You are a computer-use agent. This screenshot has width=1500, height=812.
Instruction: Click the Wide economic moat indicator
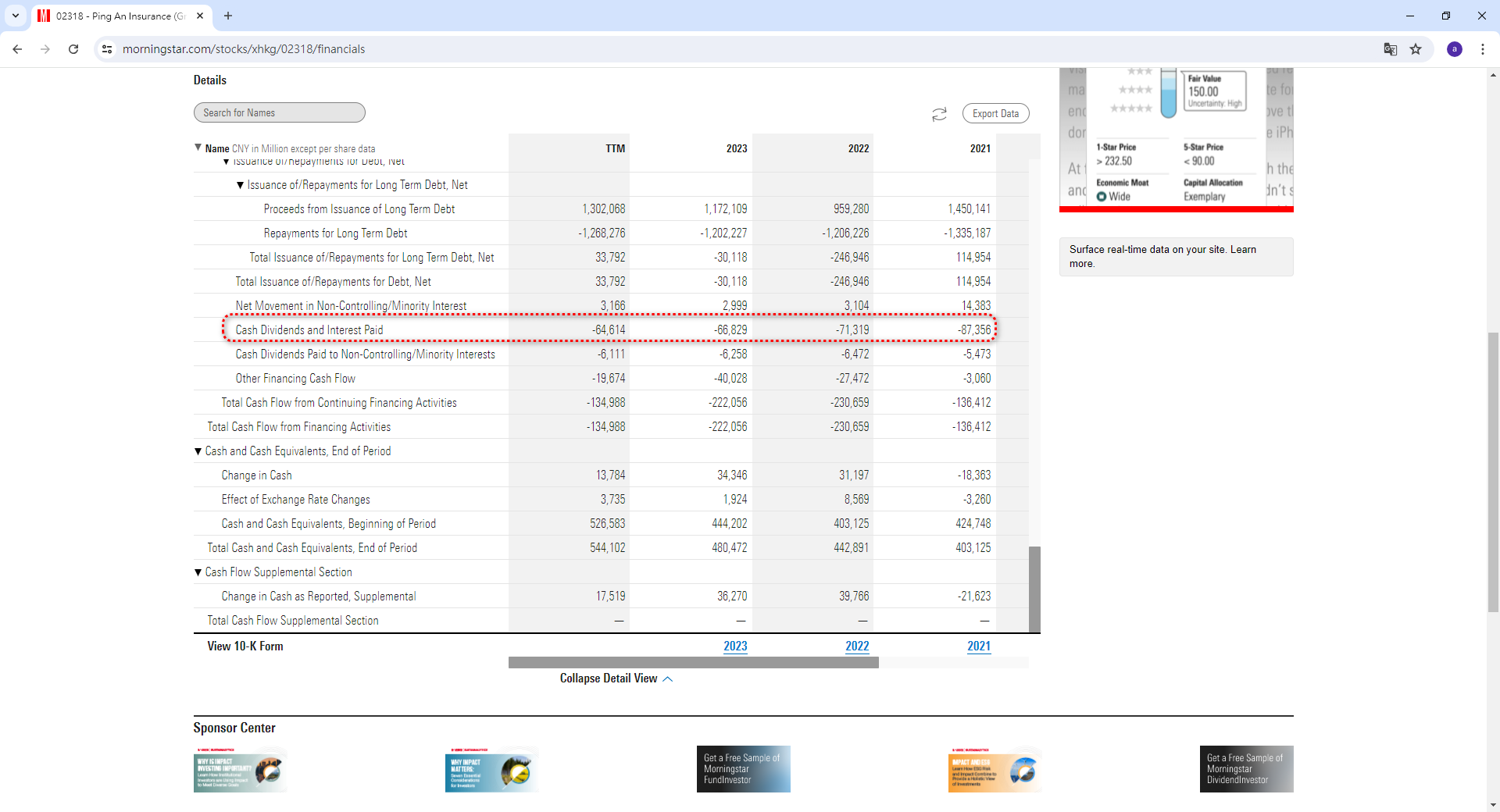(x=1113, y=197)
